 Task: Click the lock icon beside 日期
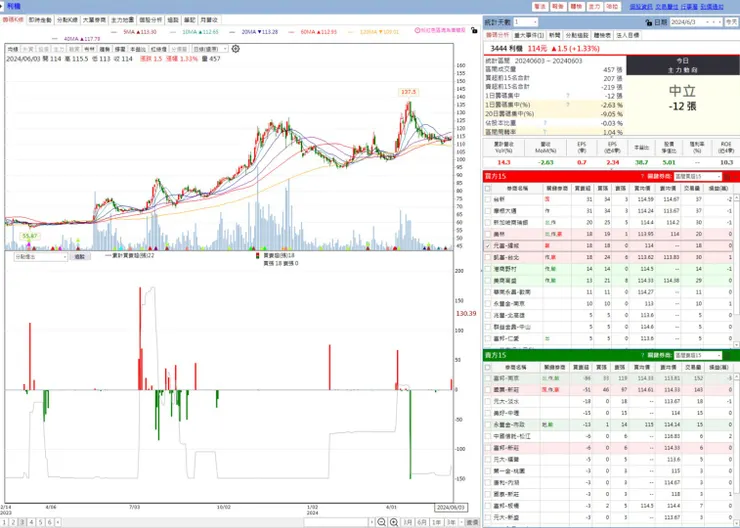click(648, 22)
